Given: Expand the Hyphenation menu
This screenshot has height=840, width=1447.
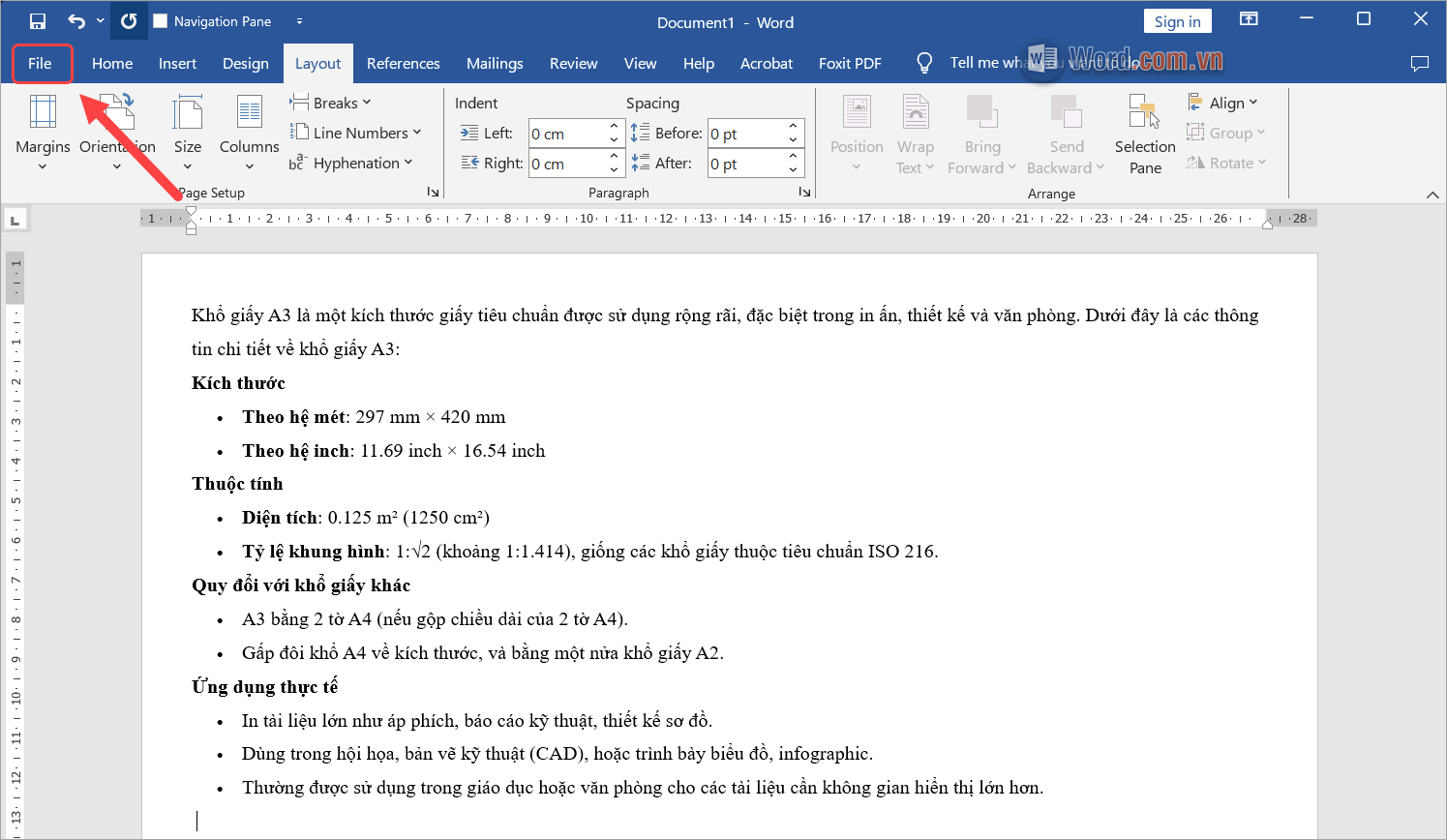Looking at the screenshot, I should point(352,163).
